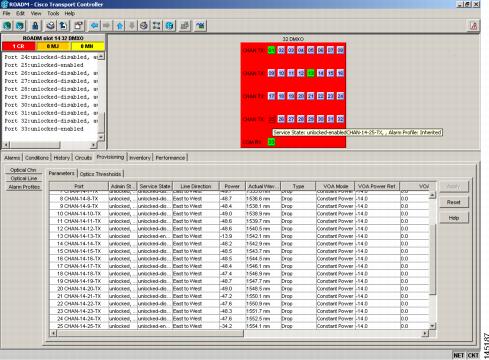
Task: Open the Help menu
Action: (70, 13)
